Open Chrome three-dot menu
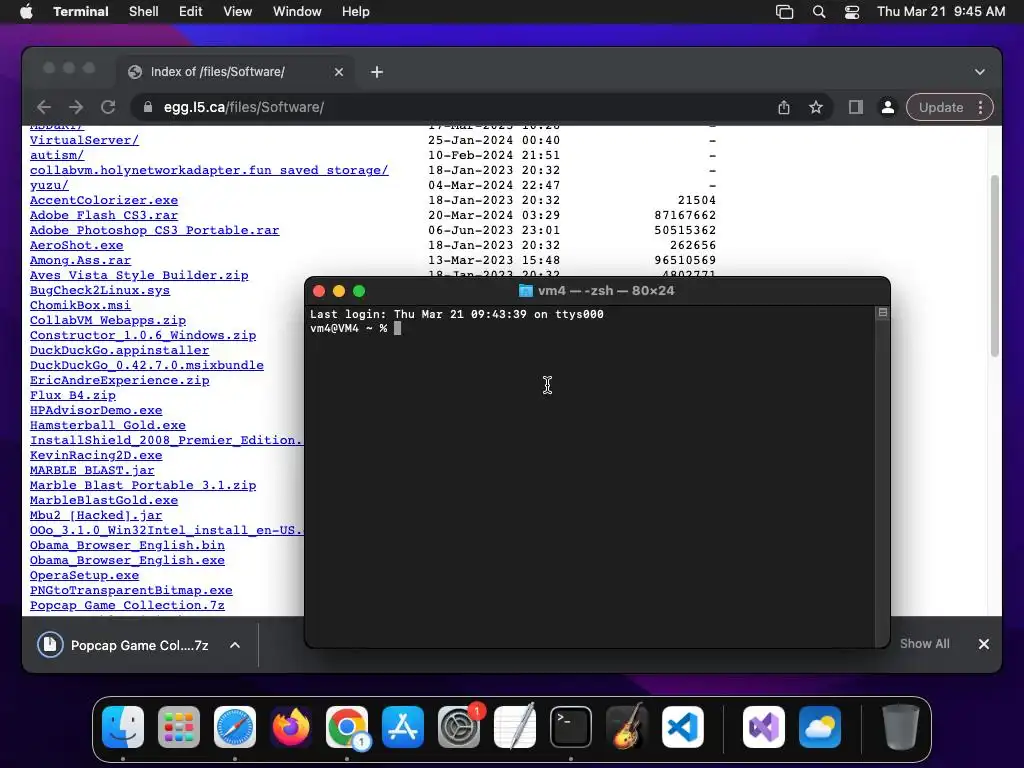Image resolution: width=1024 pixels, height=768 pixels. (980, 107)
